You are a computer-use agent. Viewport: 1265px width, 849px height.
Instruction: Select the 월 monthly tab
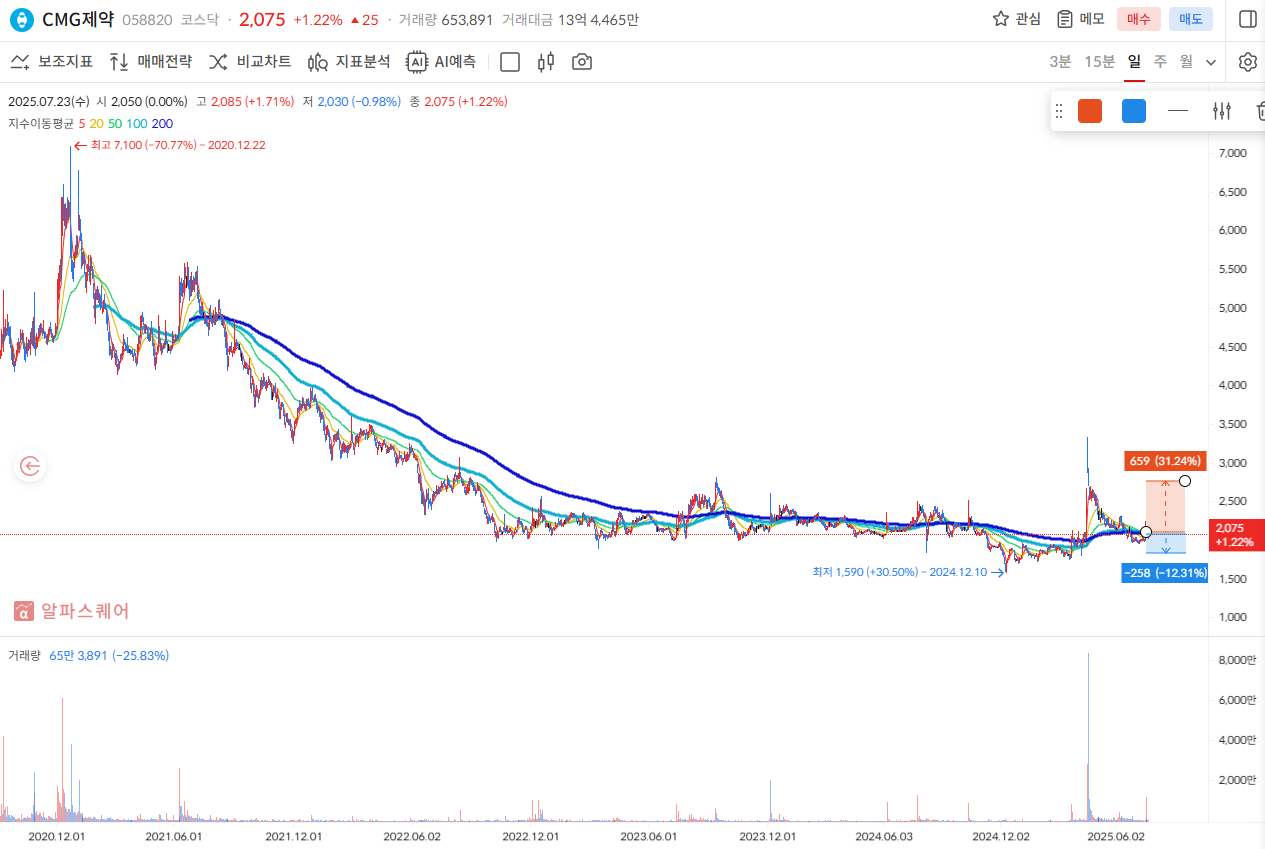click(x=1186, y=62)
